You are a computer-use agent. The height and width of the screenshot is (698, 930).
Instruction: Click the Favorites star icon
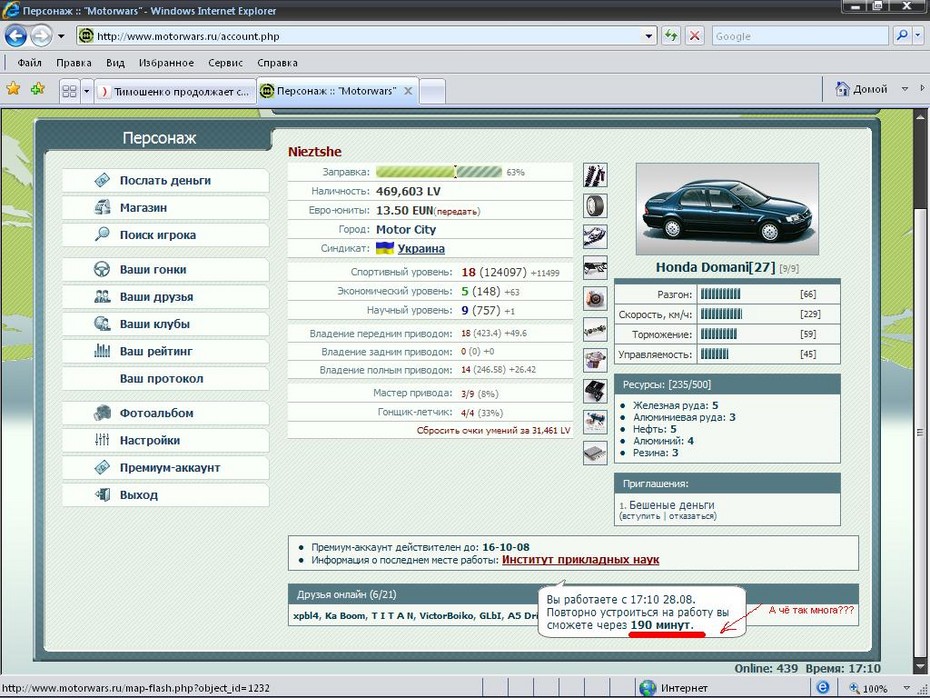tap(13, 89)
